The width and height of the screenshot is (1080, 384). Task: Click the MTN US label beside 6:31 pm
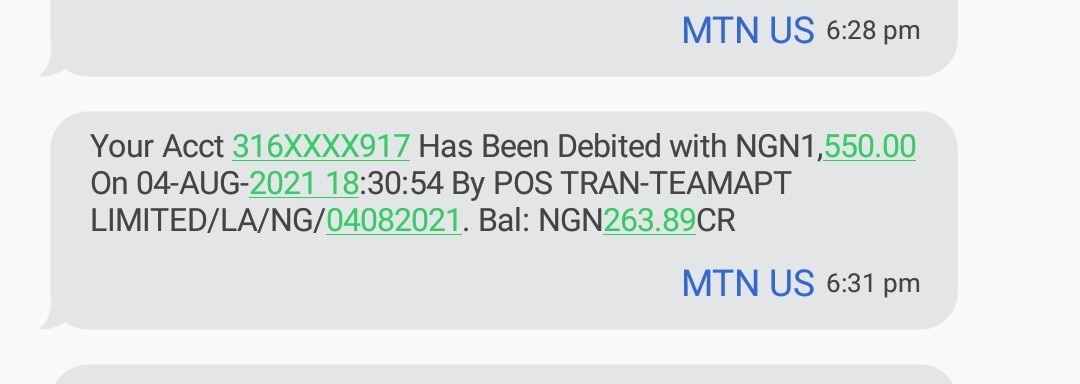click(748, 284)
